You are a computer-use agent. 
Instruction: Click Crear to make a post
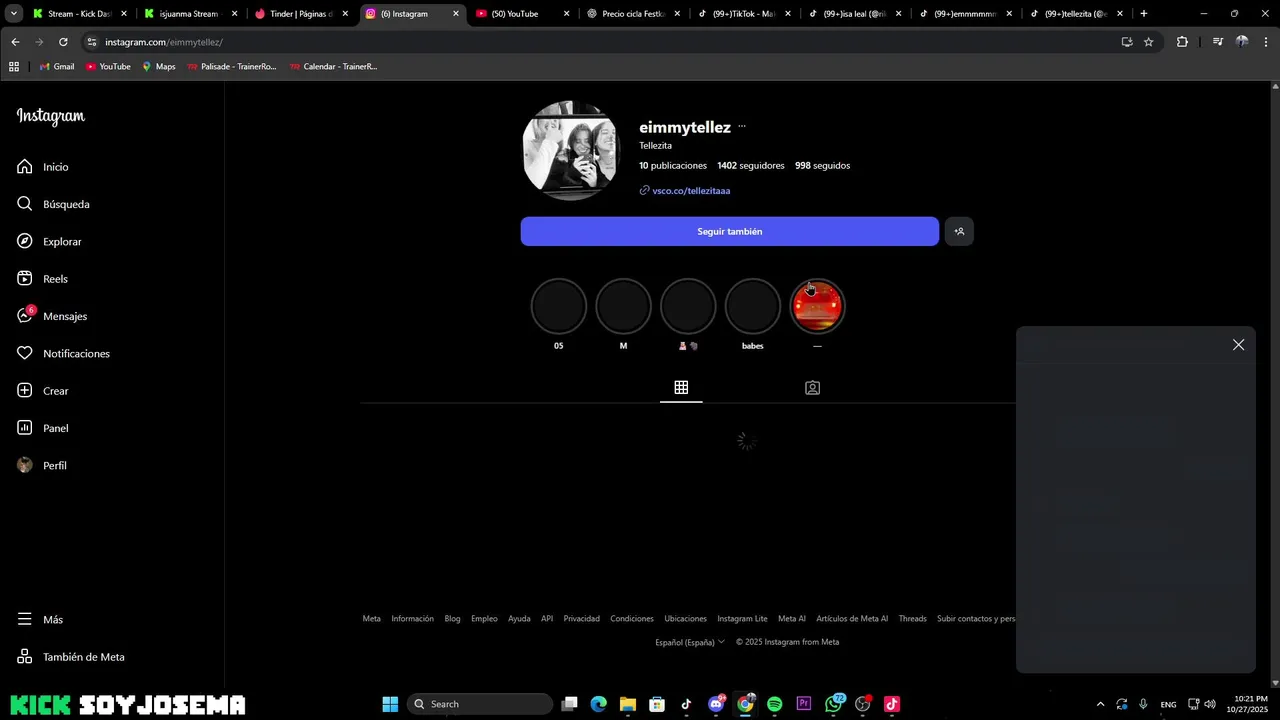43,391
